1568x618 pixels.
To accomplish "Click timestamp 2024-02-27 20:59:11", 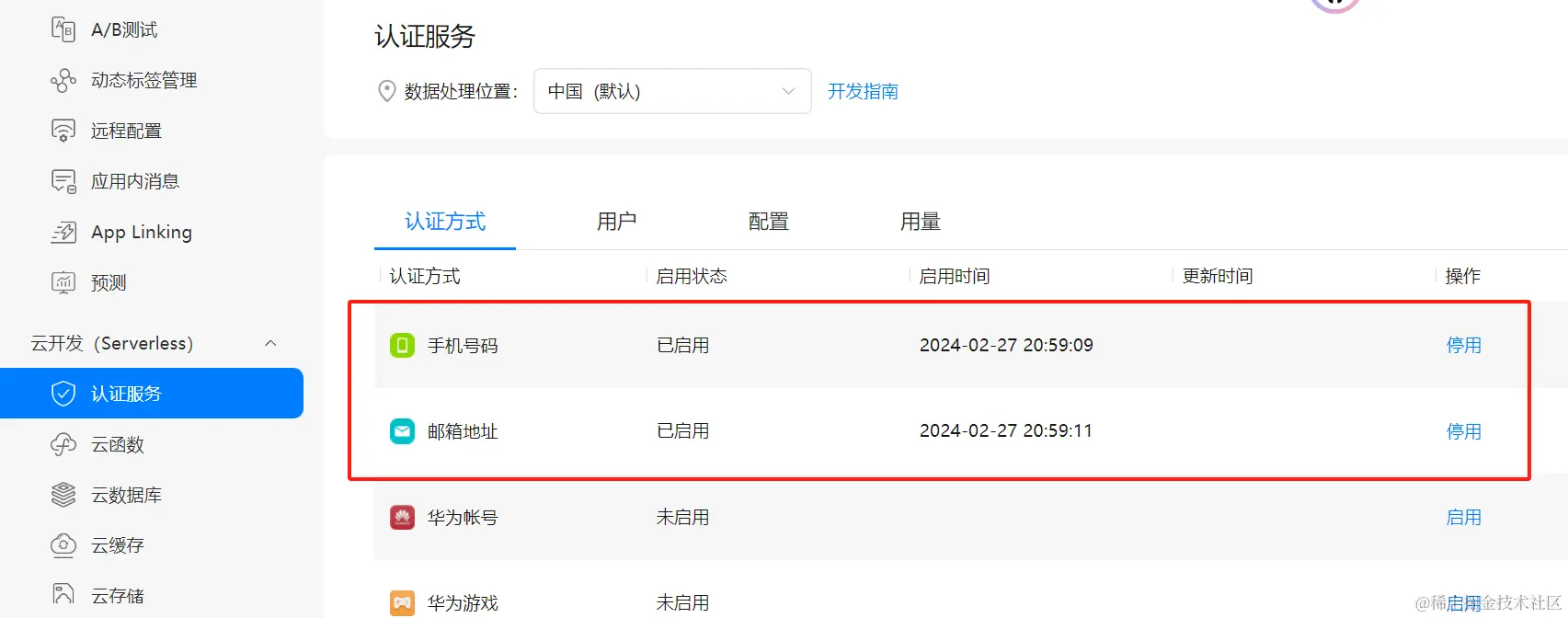I will [x=1006, y=430].
